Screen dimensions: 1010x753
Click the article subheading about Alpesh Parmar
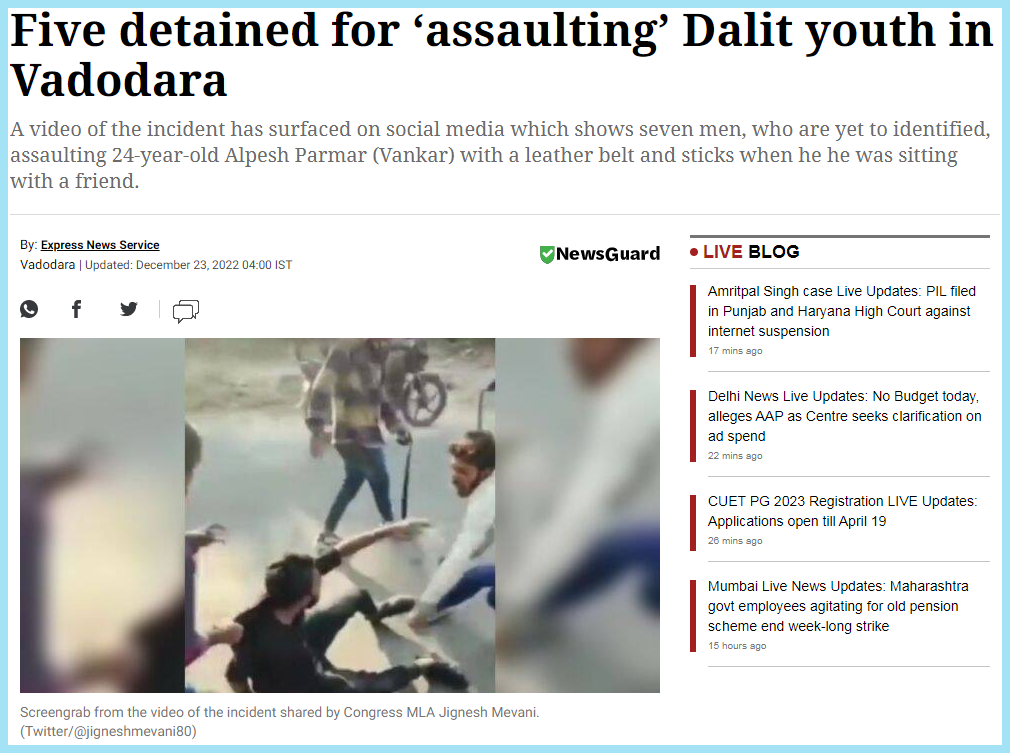[x=500, y=155]
